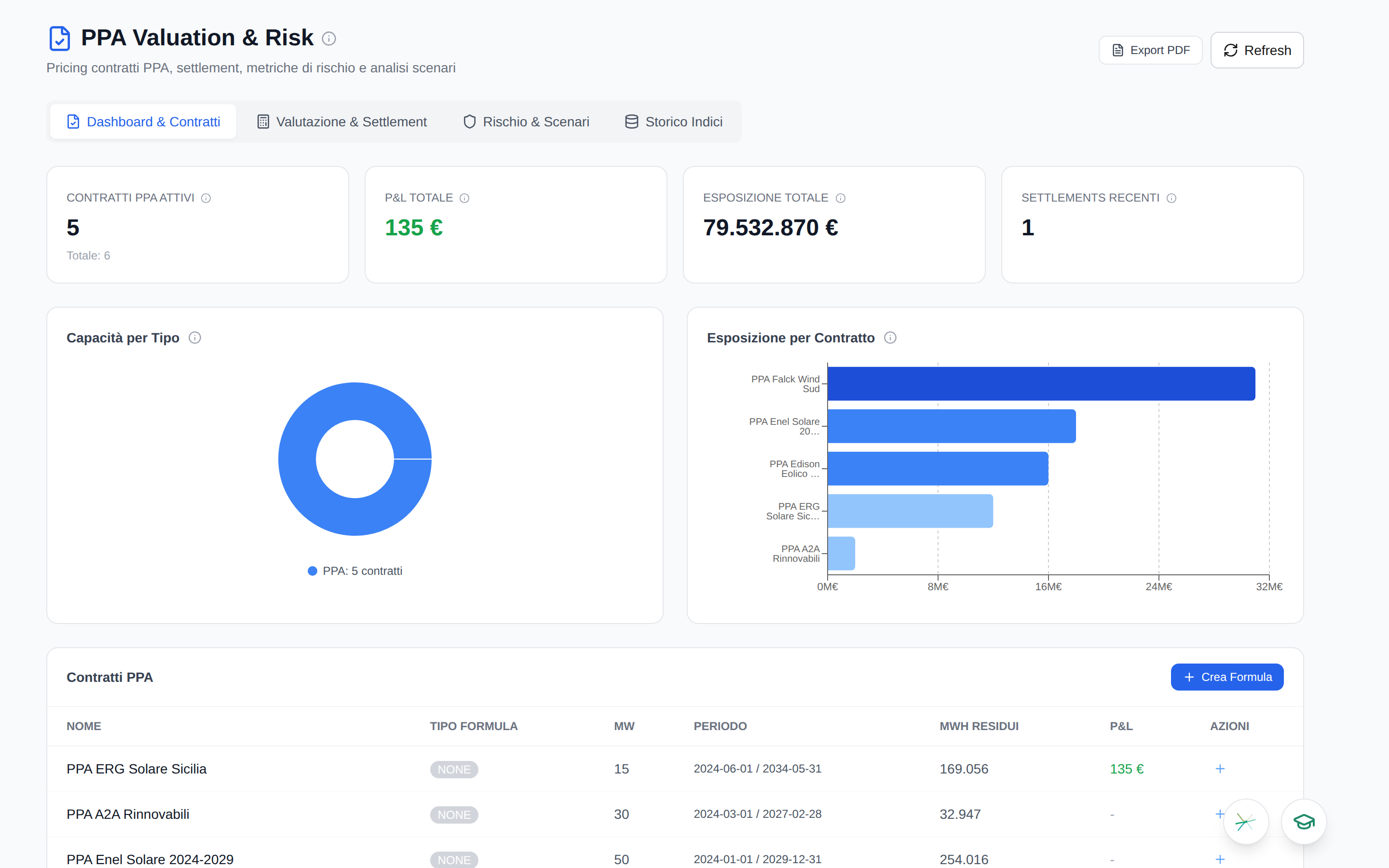
Task: Click NONE badge for PPA Enel Solare 2024-2029
Action: click(454, 859)
